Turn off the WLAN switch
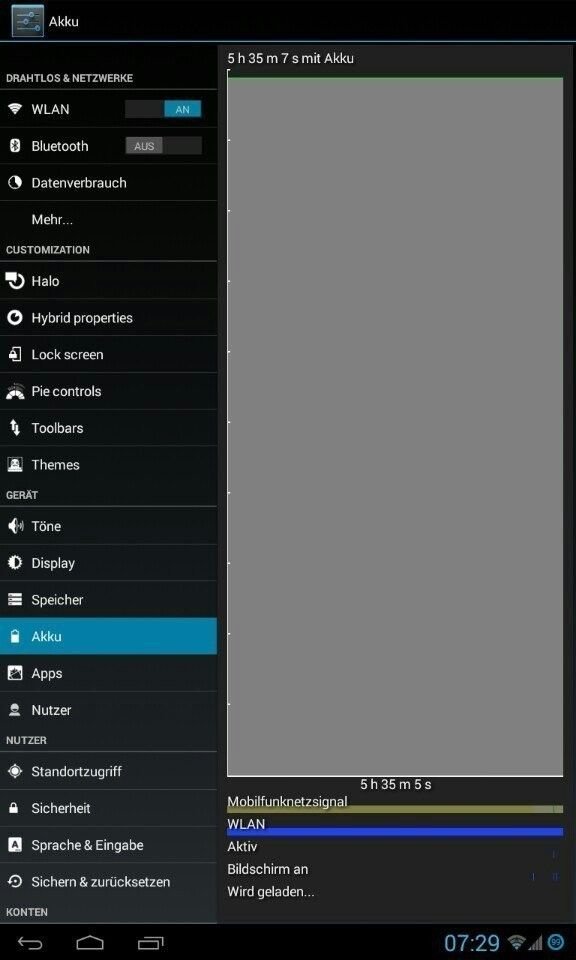Viewport: 576px width, 960px height. [x=163, y=109]
